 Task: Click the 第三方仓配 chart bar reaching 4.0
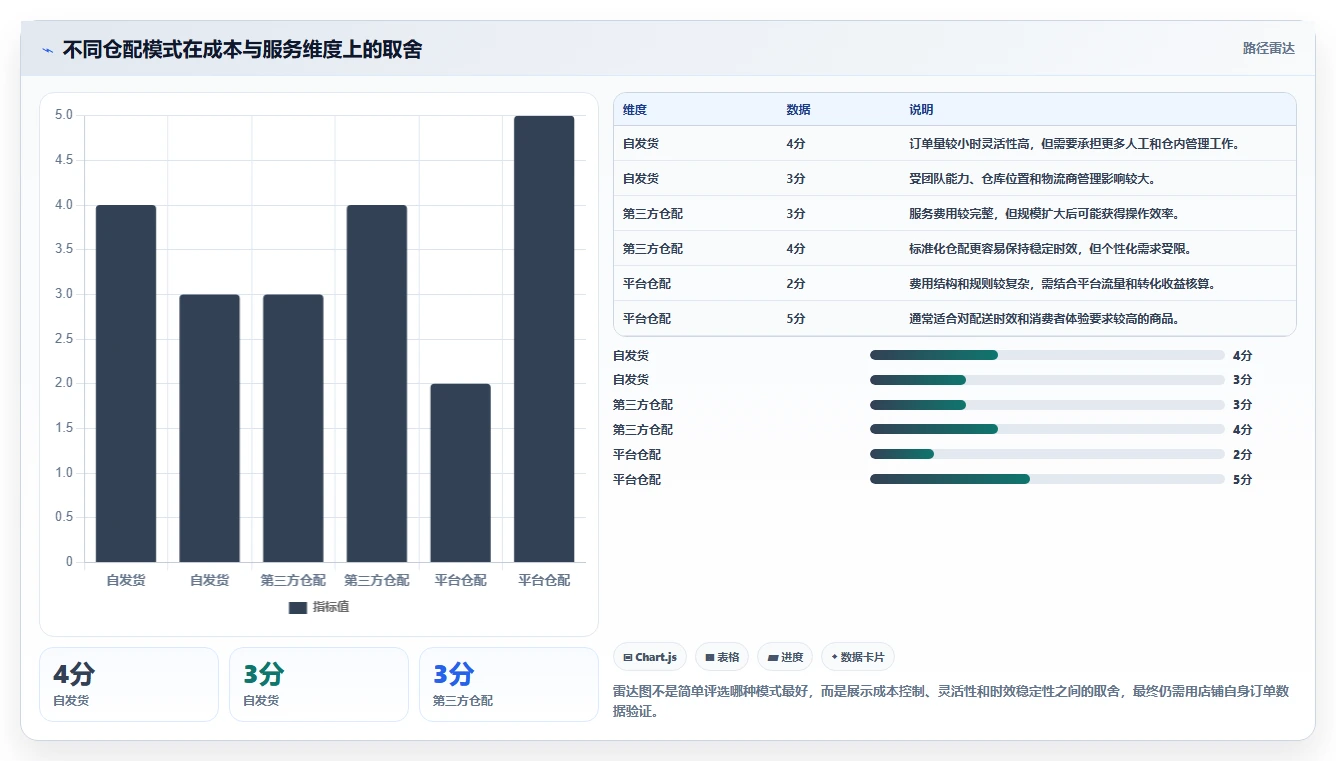click(x=377, y=383)
